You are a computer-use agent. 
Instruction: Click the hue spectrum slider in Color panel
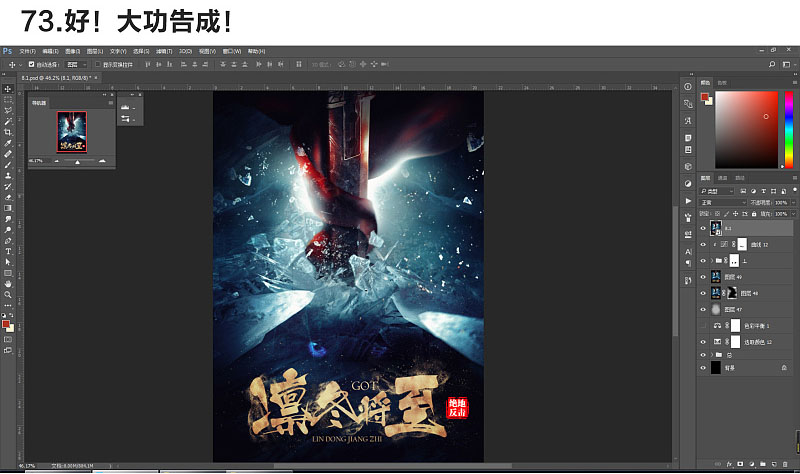(789, 130)
